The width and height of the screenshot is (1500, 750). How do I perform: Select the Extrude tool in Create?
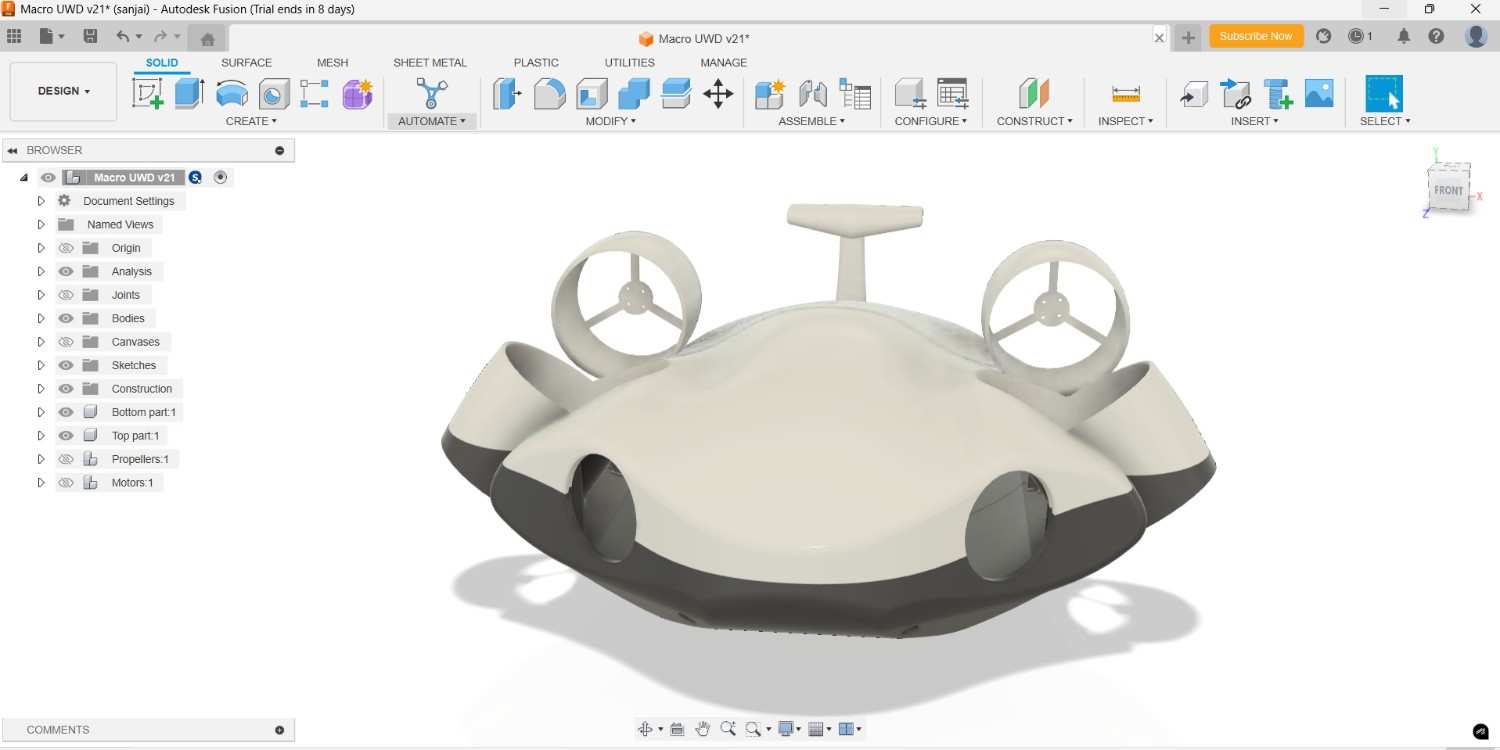(189, 94)
